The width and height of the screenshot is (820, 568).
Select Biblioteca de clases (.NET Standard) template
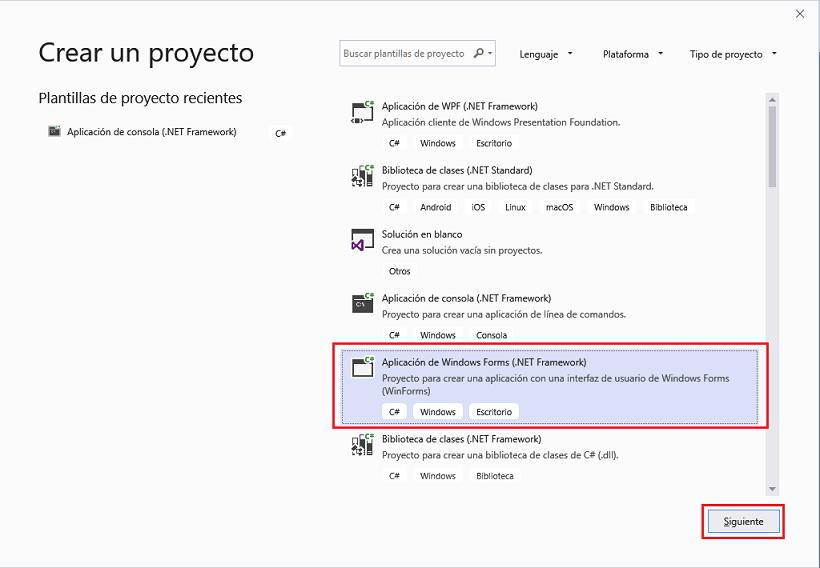point(552,188)
